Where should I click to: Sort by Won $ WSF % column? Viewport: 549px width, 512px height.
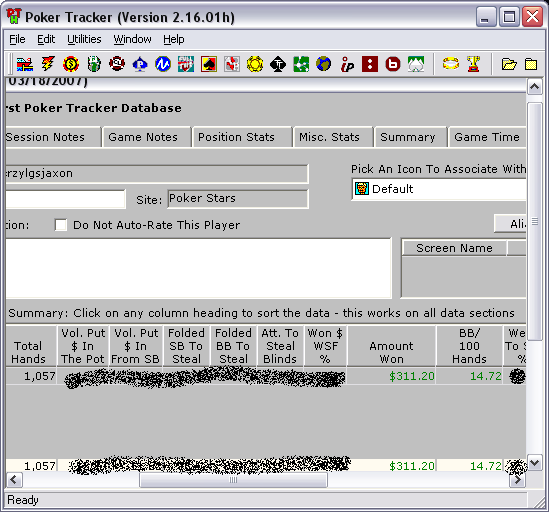(325, 346)
